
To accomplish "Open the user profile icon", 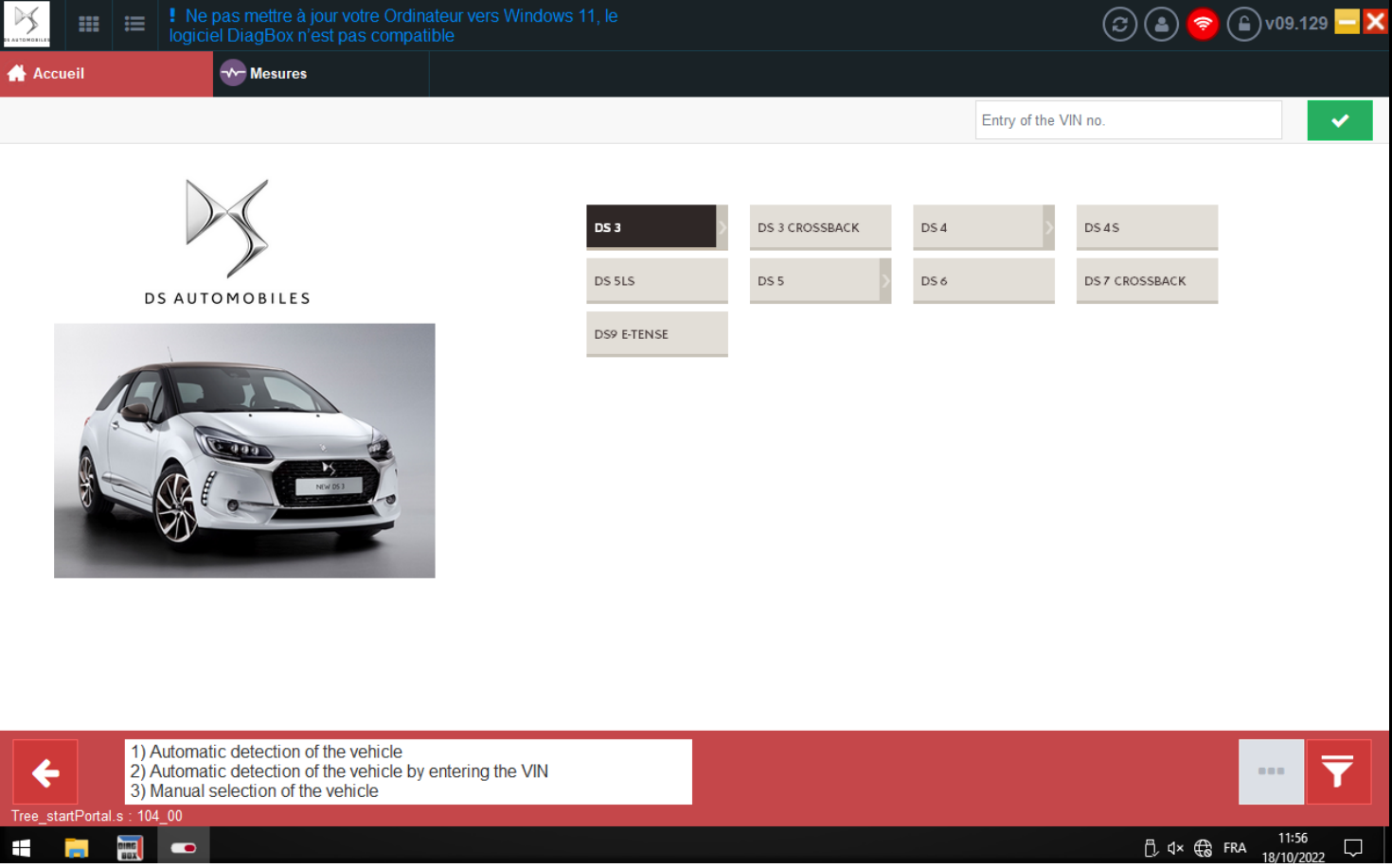I will [1161, 25].
